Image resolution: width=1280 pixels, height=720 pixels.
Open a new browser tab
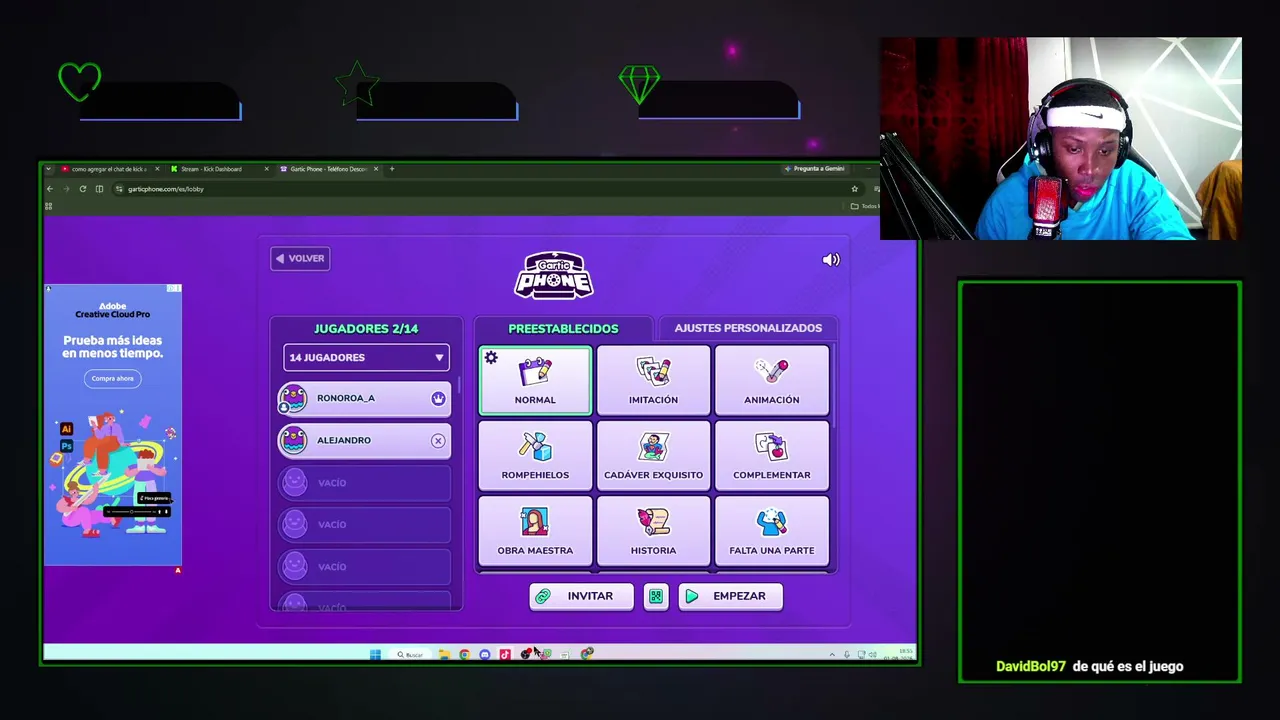(392, 169)
